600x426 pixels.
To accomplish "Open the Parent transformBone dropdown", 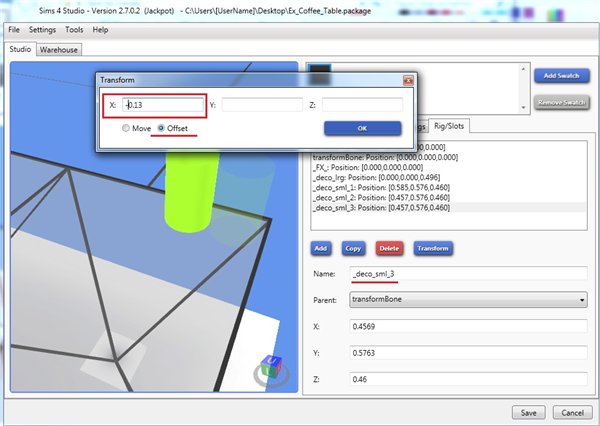I will 468,298.
